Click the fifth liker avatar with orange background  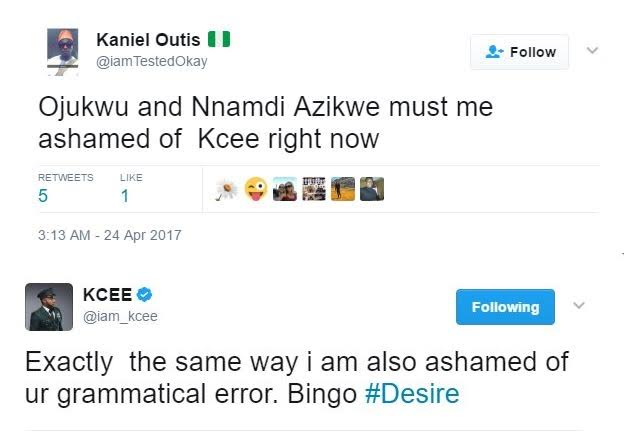(x=343, y=188)
